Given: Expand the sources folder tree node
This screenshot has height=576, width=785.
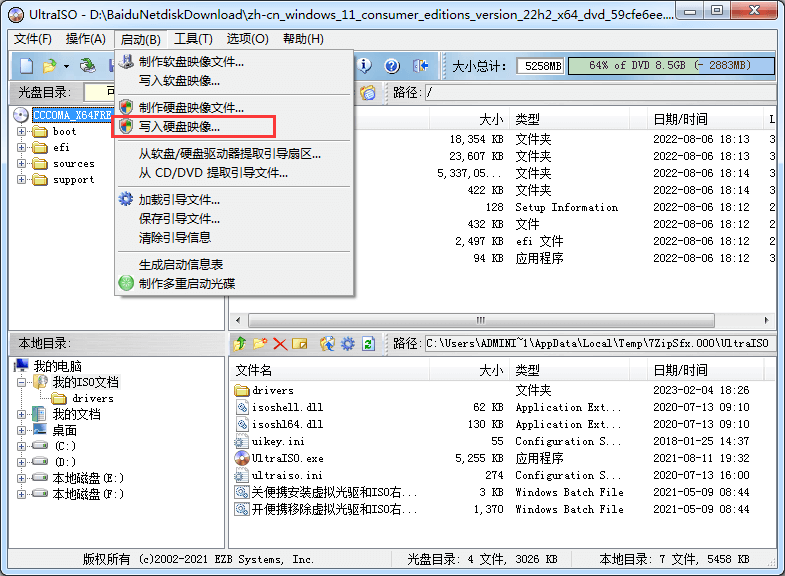Looking at the screenshot, I should click(23, 164).
